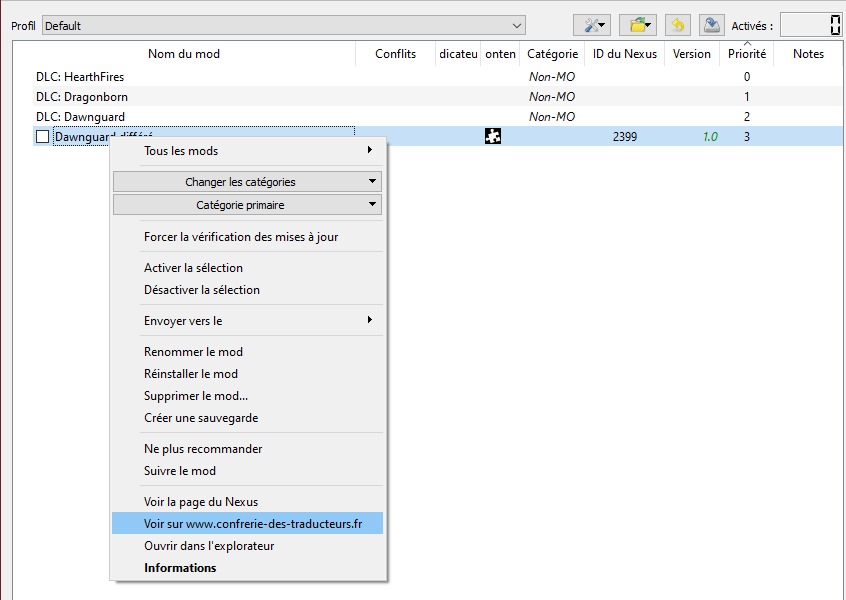The image size is (846, 600).
Task: Click the content puzzle icon in Dawnguard row
Action: [x=492, y=137]
